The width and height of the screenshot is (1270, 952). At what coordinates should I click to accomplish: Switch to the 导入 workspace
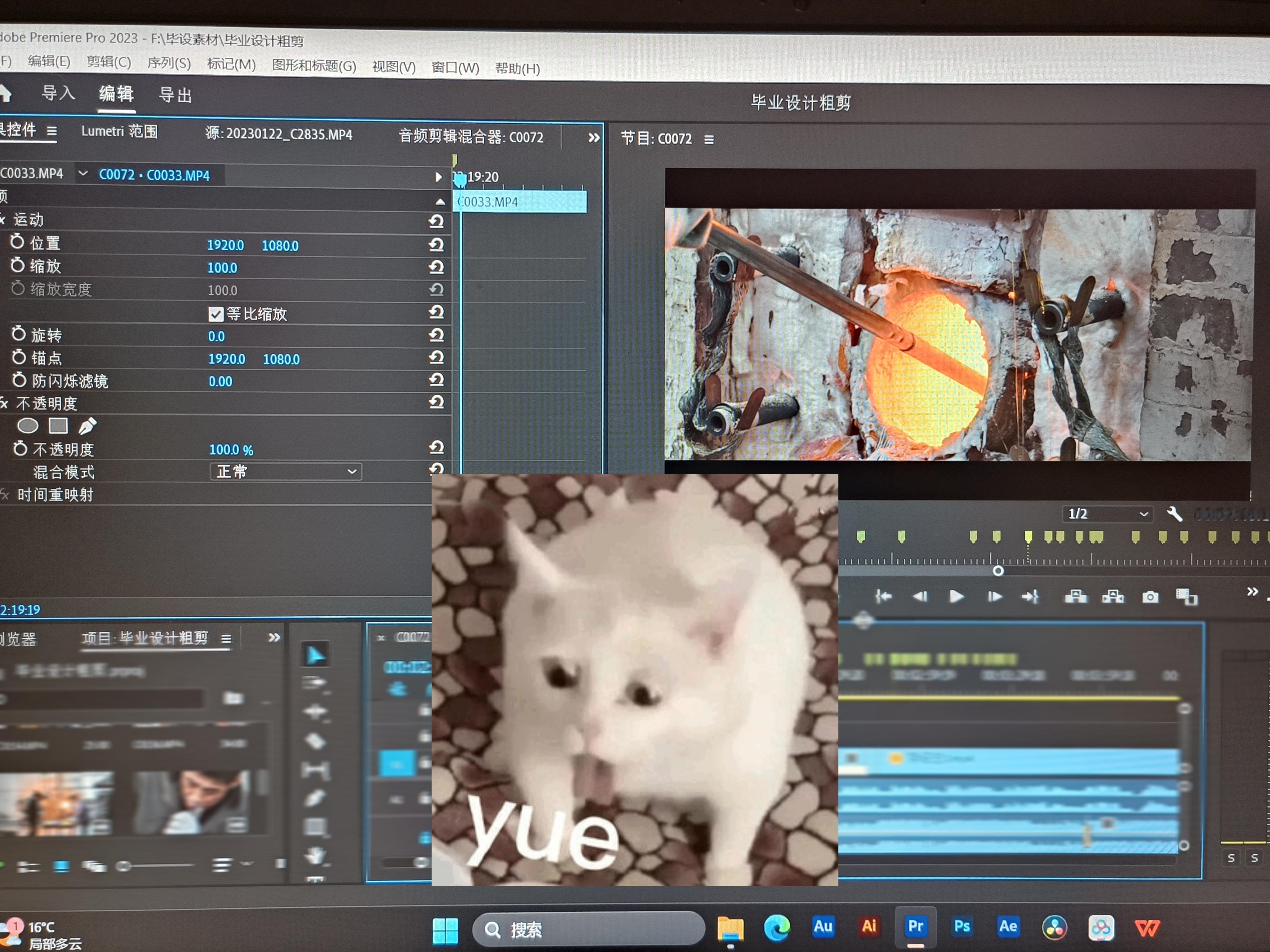tap(58, 92)
